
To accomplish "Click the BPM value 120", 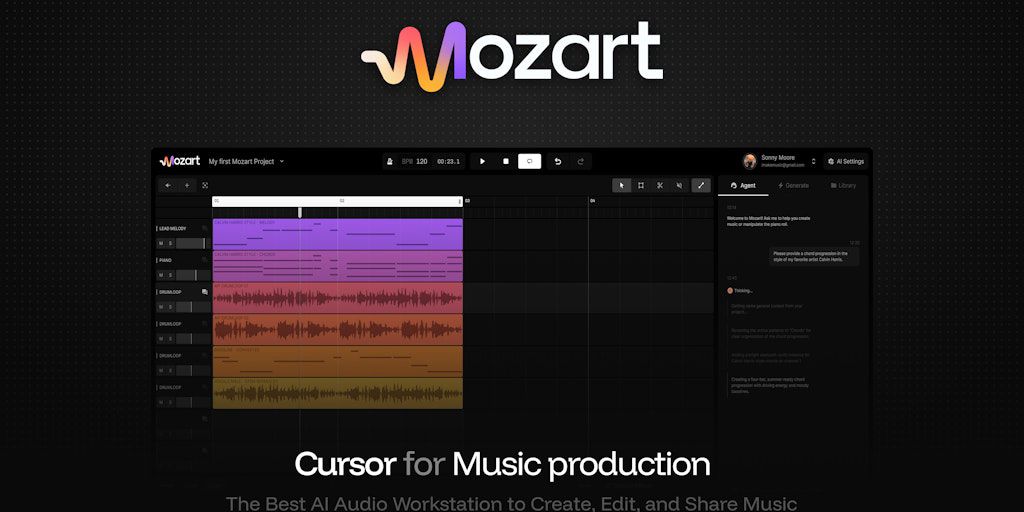I will coord(422,161).
